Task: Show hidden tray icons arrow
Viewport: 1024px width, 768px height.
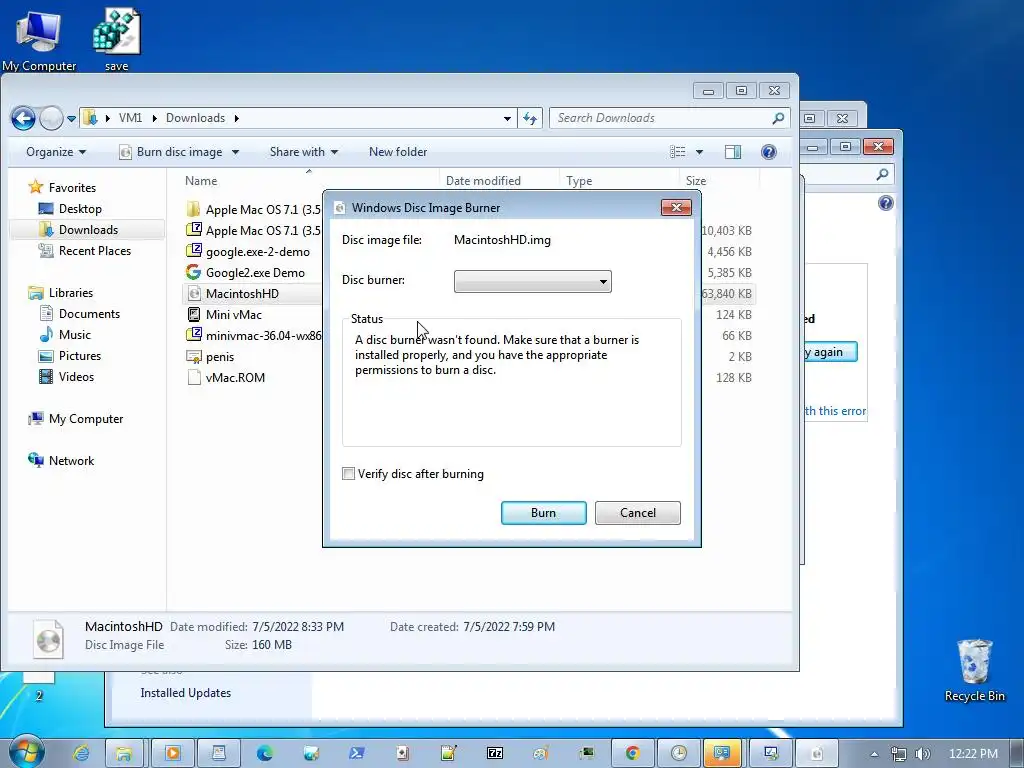Action: click(x=874, y=754)
